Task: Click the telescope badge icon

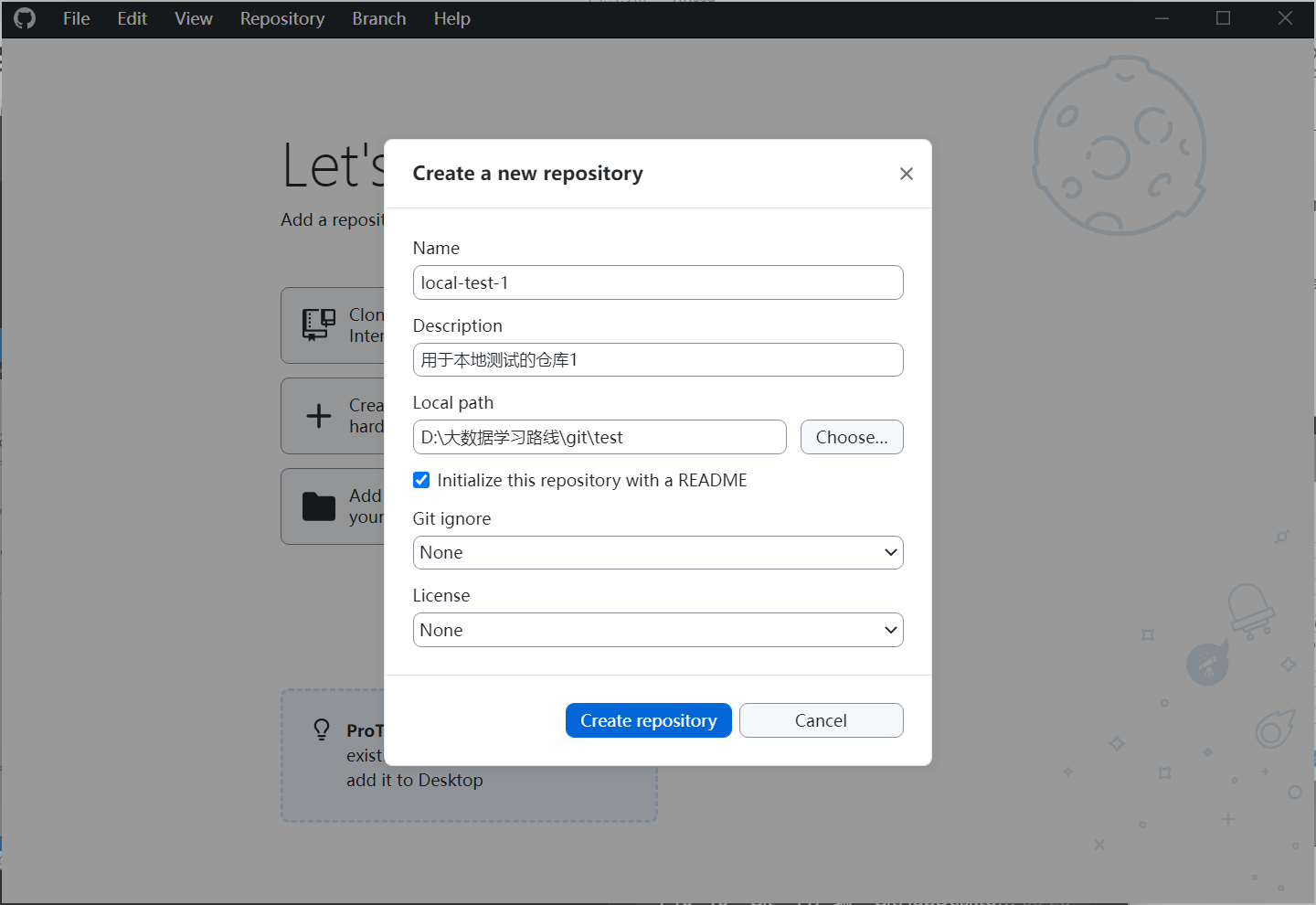Action: click(1207, 665)
